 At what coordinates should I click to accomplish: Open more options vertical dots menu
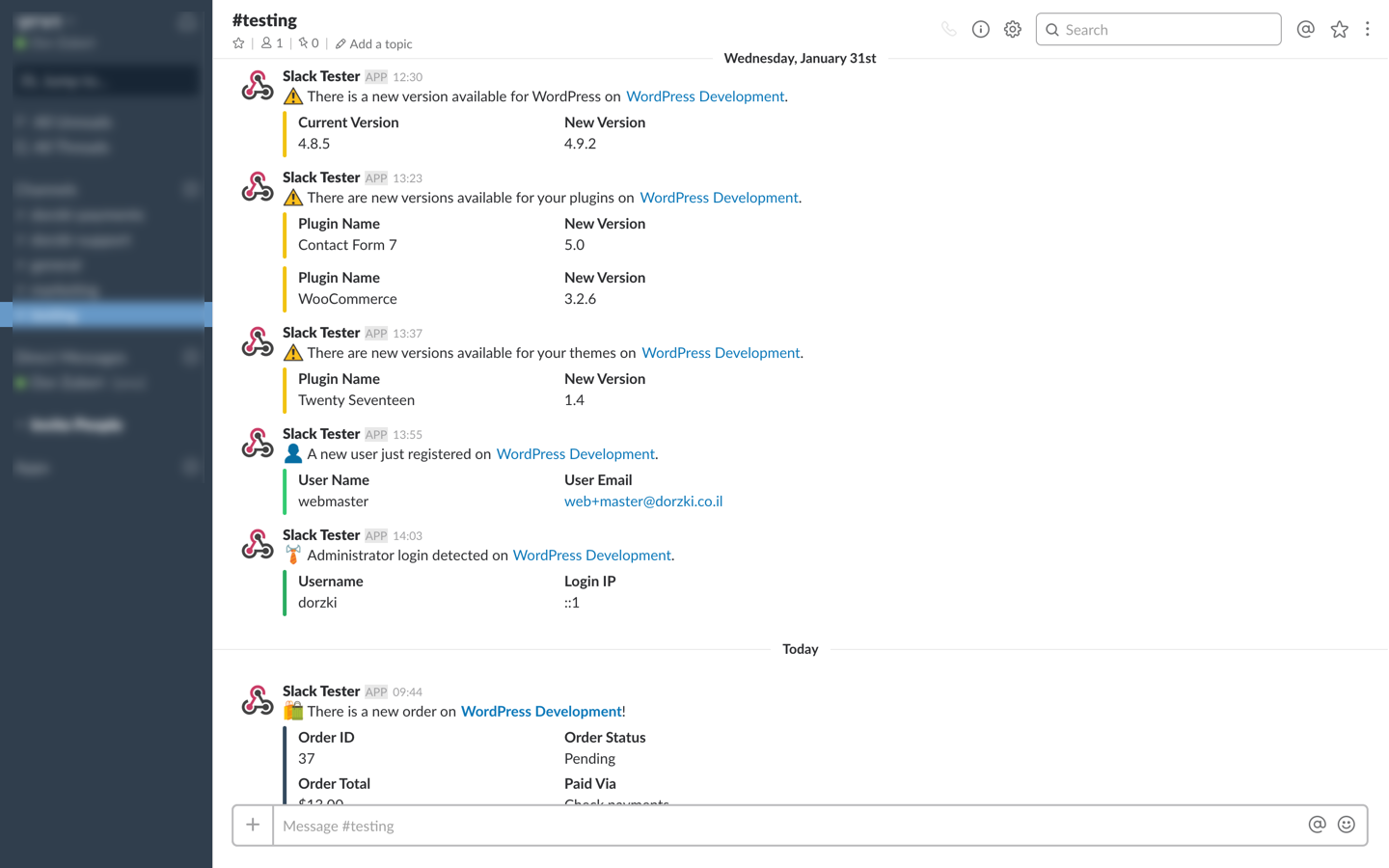click(1367, 30)
